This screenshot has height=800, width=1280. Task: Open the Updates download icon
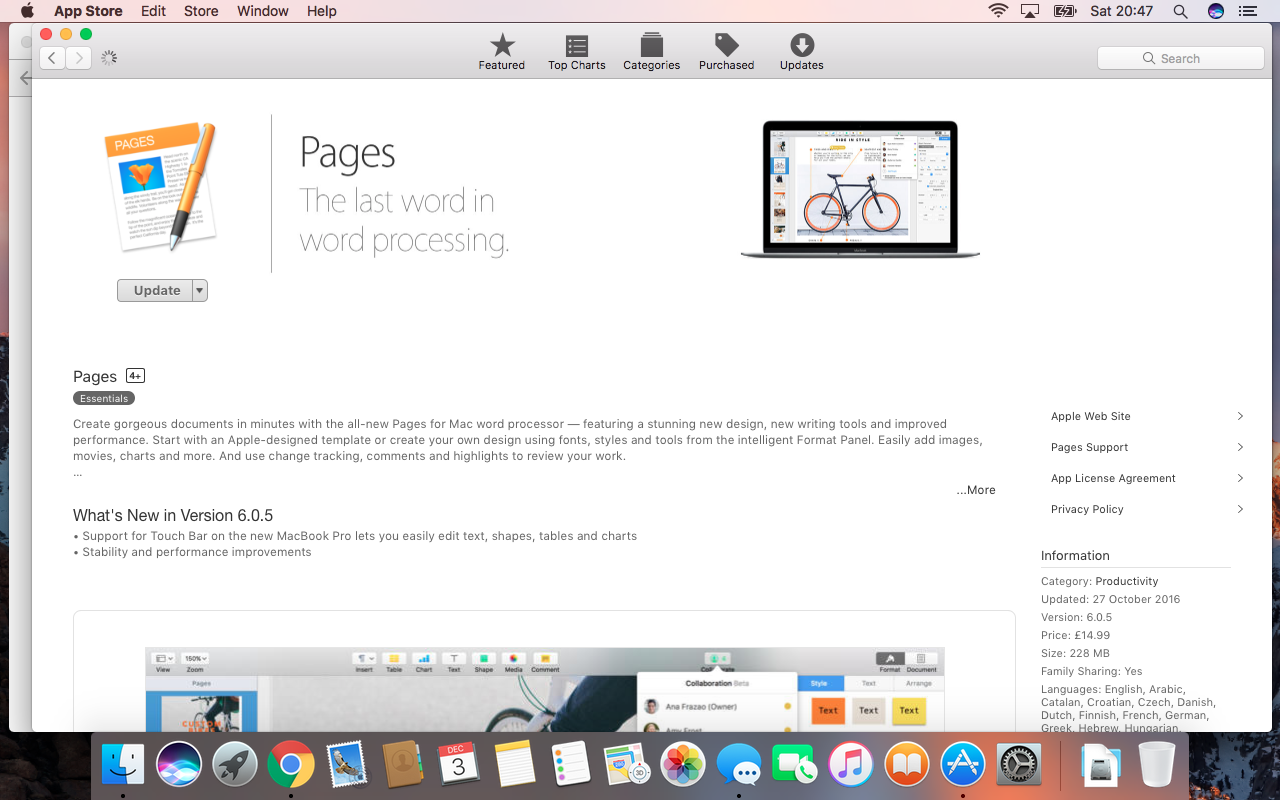tap(802, 46)
